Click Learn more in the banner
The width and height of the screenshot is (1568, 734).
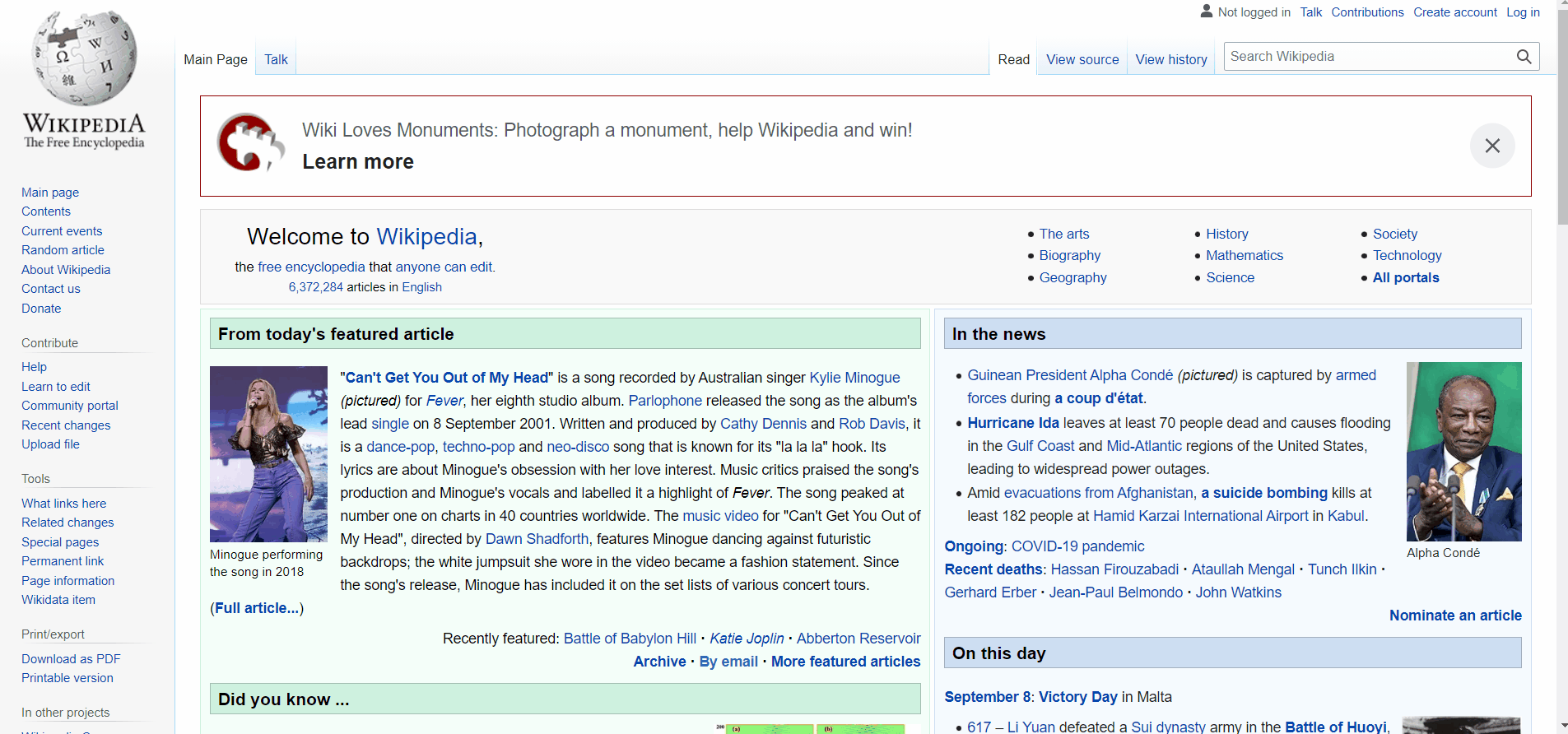358,161
